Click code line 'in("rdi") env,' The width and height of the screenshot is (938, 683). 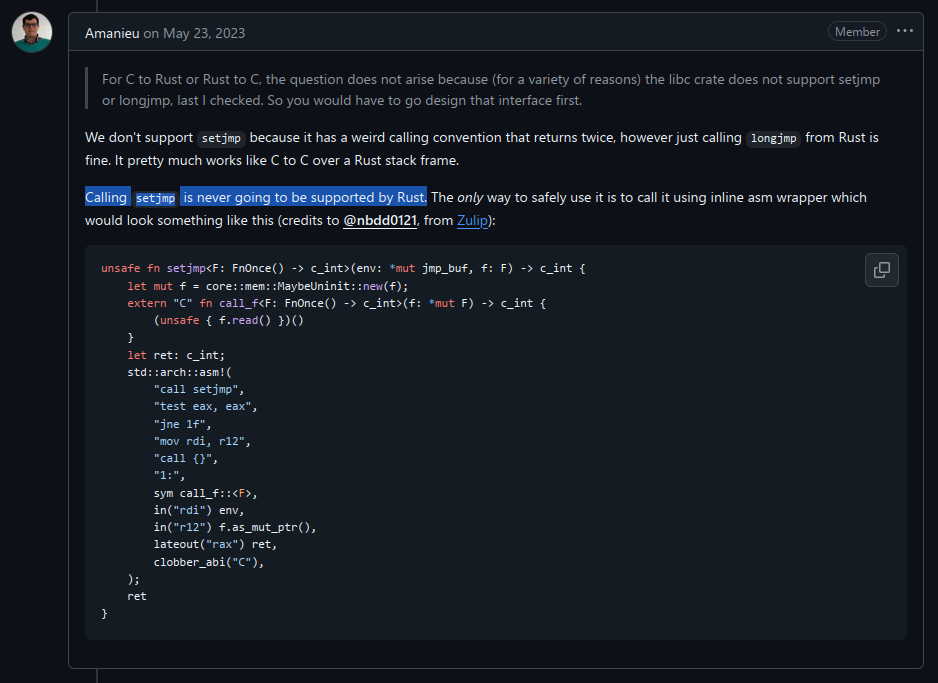199,510
